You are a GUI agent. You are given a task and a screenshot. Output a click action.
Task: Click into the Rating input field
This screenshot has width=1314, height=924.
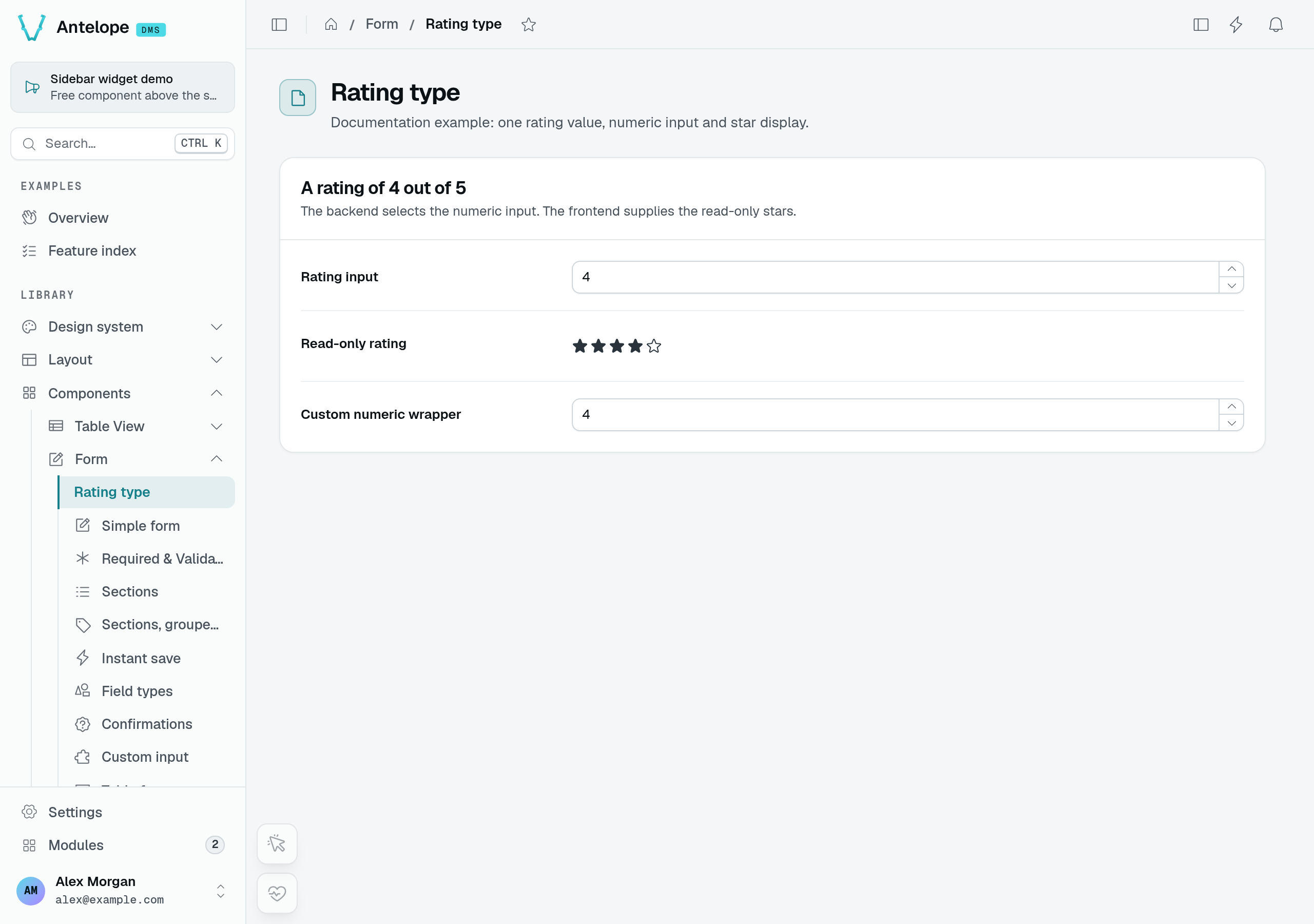point(895,277)
